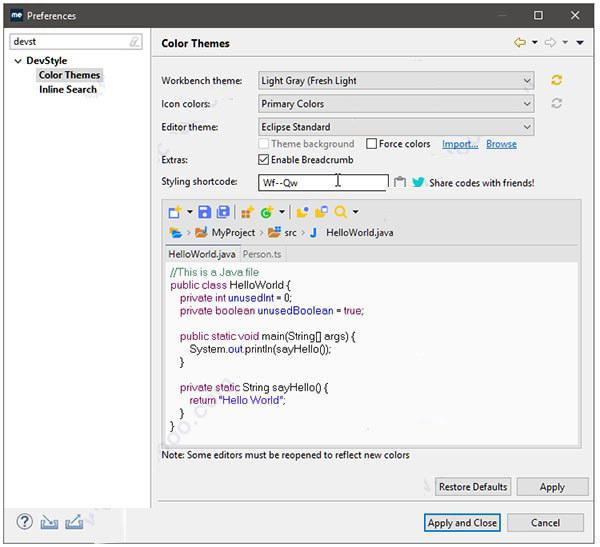The image size is (600, 547).
Task: Uncheck the Enable Breadcrumb checkbox
Action: click(x=263, y=160)
